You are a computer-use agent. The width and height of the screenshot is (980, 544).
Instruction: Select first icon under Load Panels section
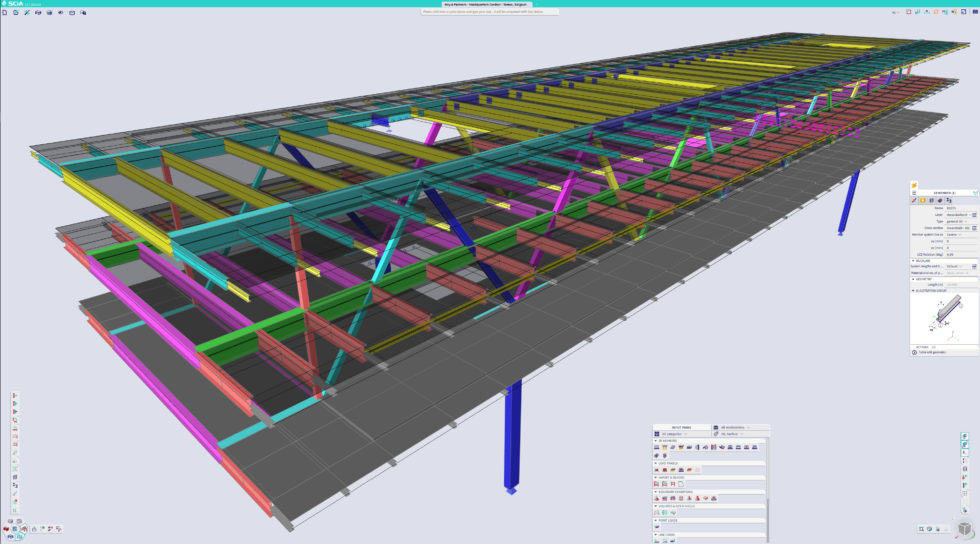tap(657, 469)
